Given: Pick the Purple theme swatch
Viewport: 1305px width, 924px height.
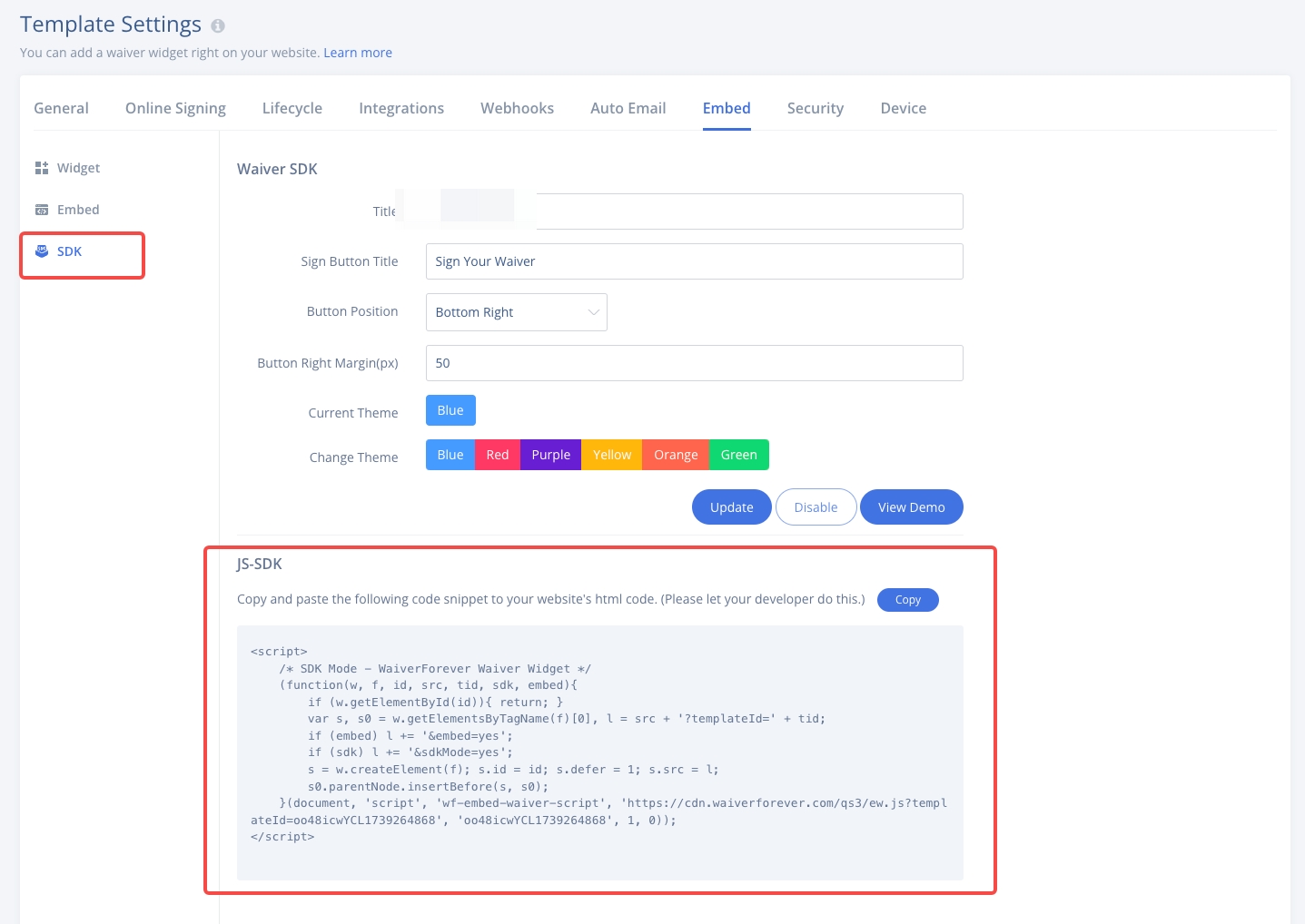Looking at the screenshot, I should [x=550, y=455].
